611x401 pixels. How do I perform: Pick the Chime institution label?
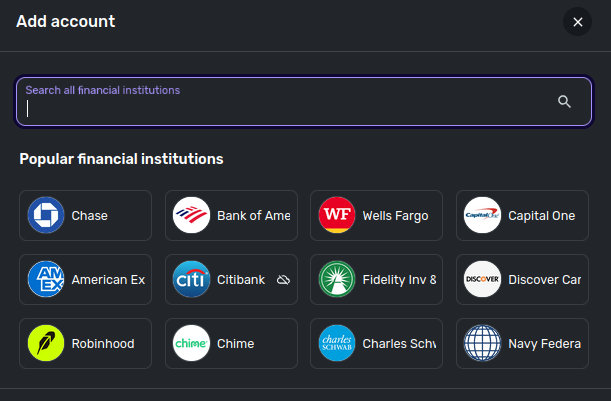pos(236,344)
